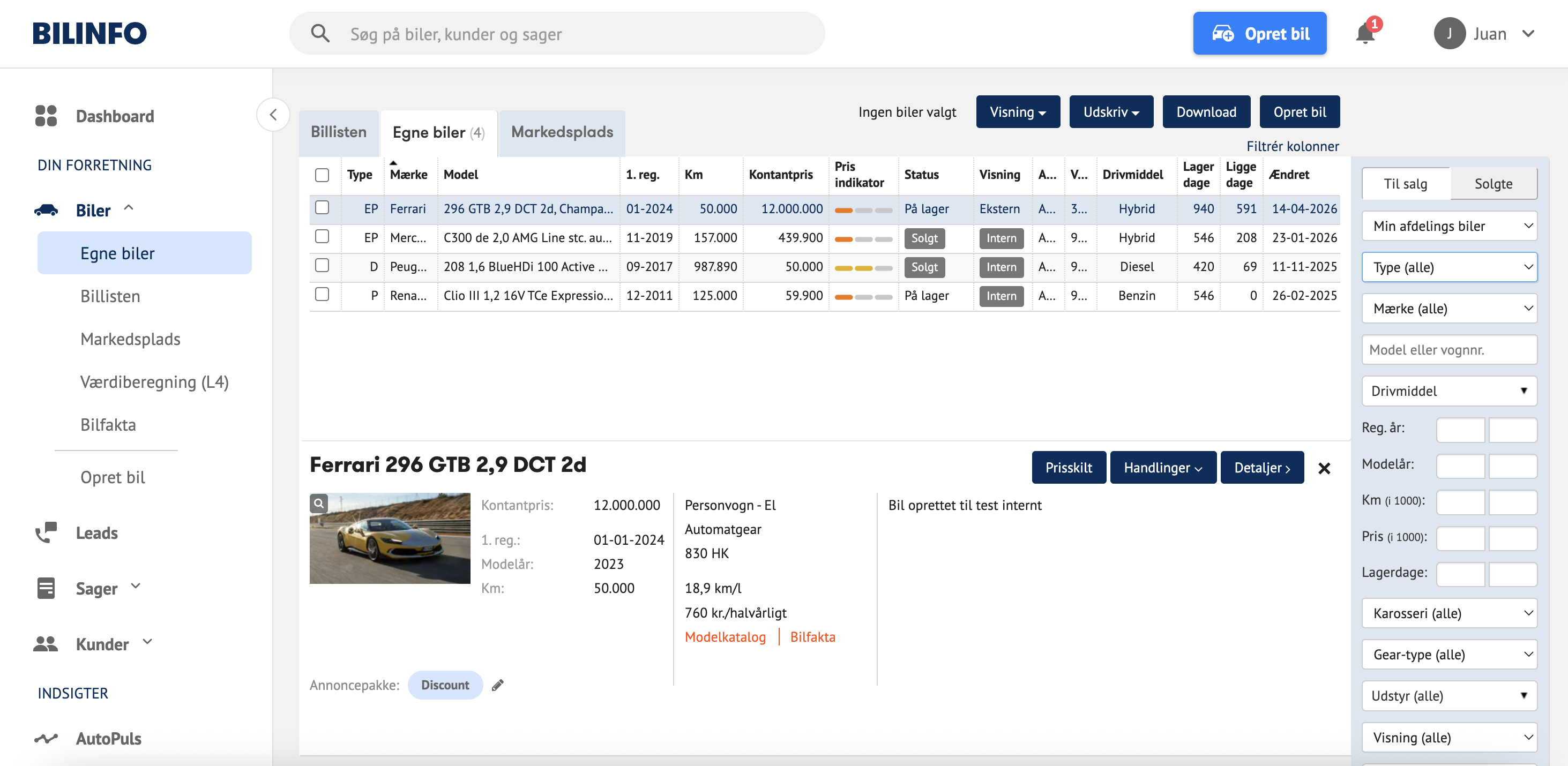1568x766 pixels.
Task: Open the Mærke (alle) dropdown
Action: pyautogui.click(x=1450, y=309)
